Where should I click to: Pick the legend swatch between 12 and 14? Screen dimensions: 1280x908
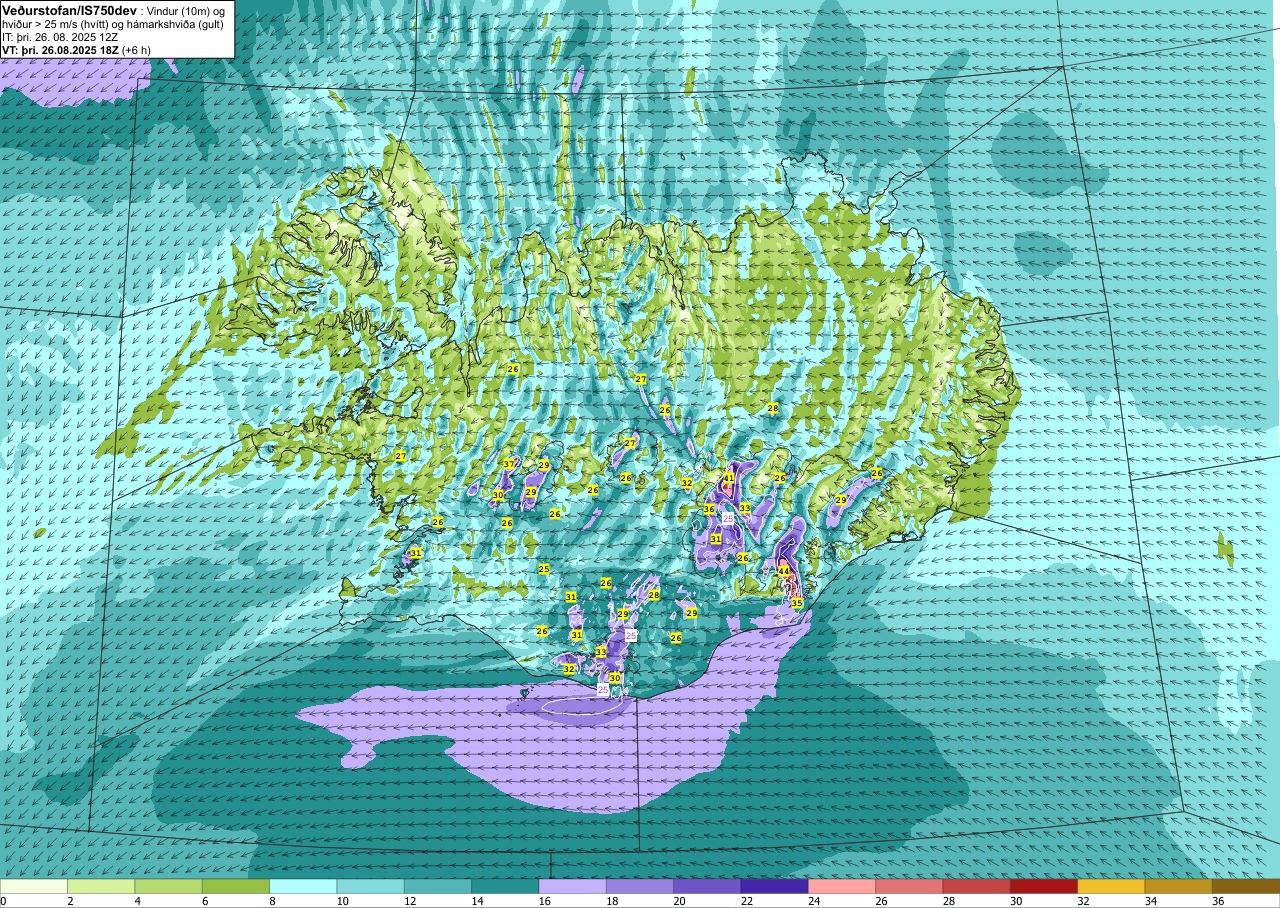tap(438, 886)
